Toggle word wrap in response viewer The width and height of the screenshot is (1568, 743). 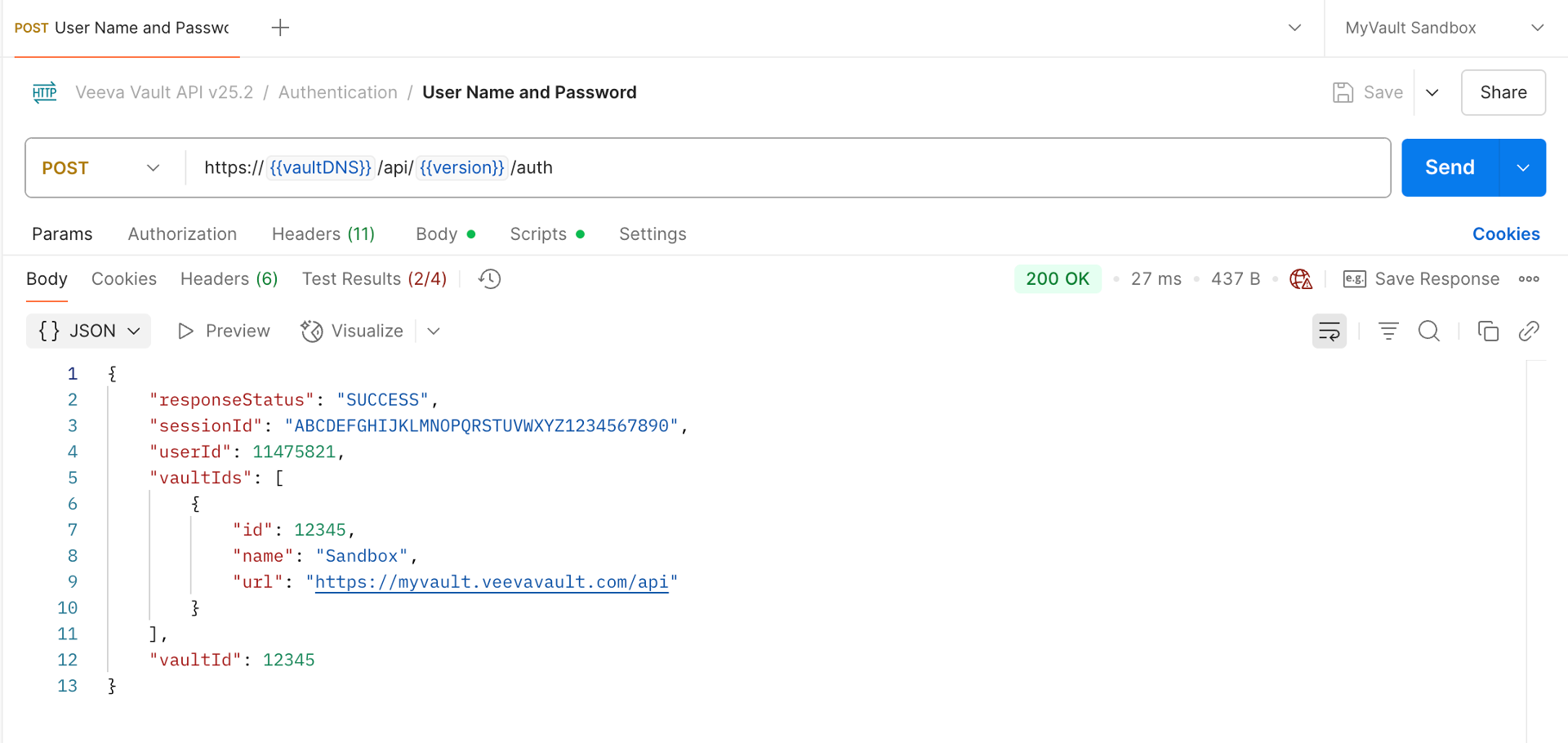pos(1329,331)
